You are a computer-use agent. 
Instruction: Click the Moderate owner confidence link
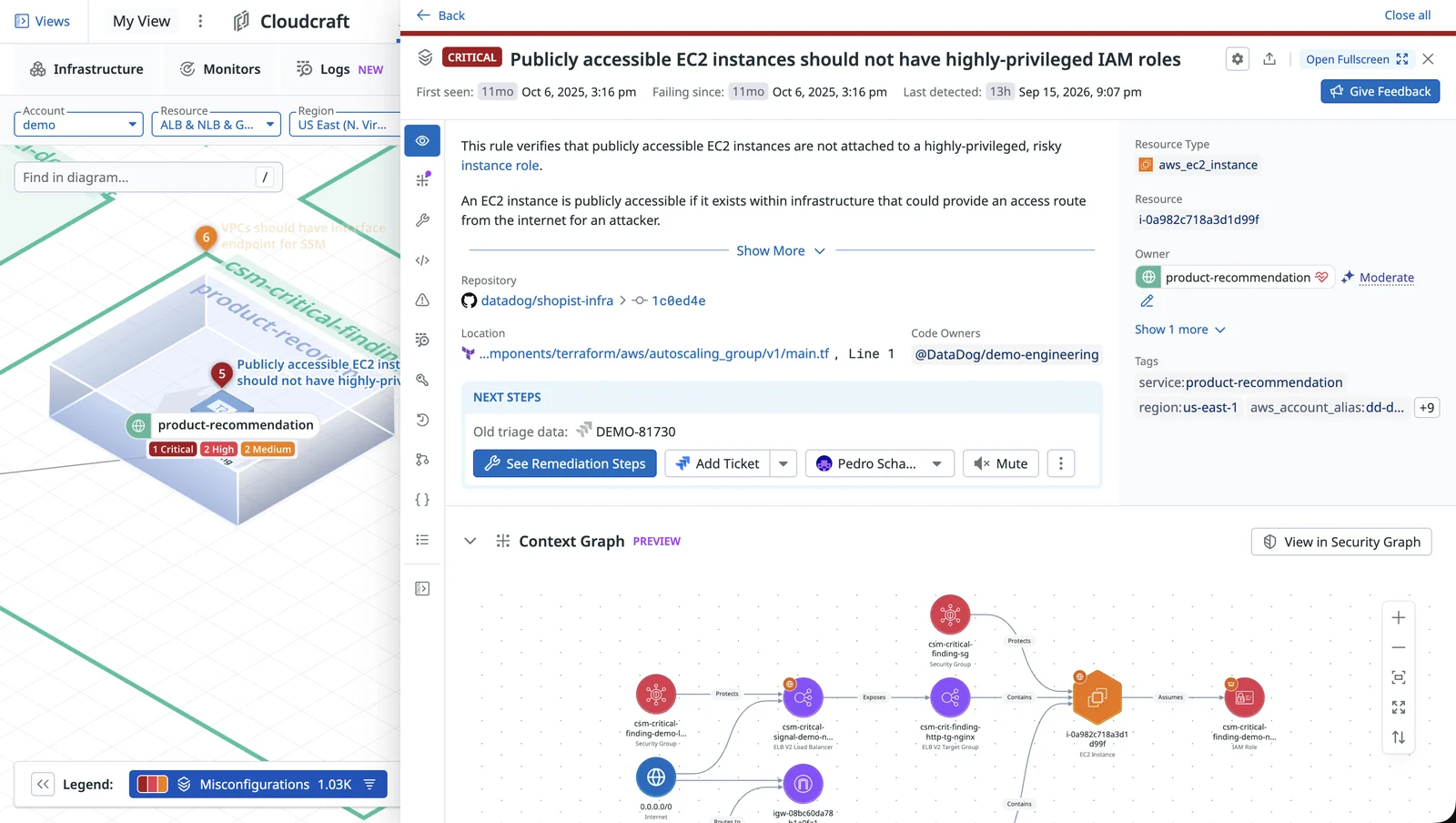pos(1387,278)
